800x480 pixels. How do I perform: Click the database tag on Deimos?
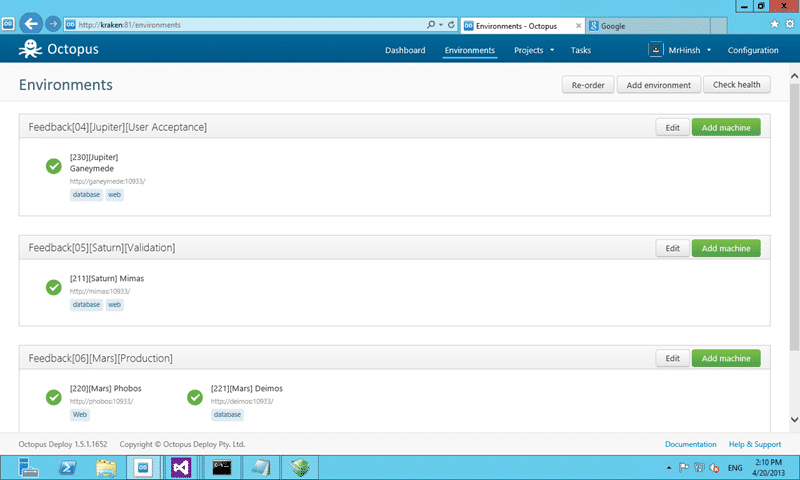(x=227, y=414)
